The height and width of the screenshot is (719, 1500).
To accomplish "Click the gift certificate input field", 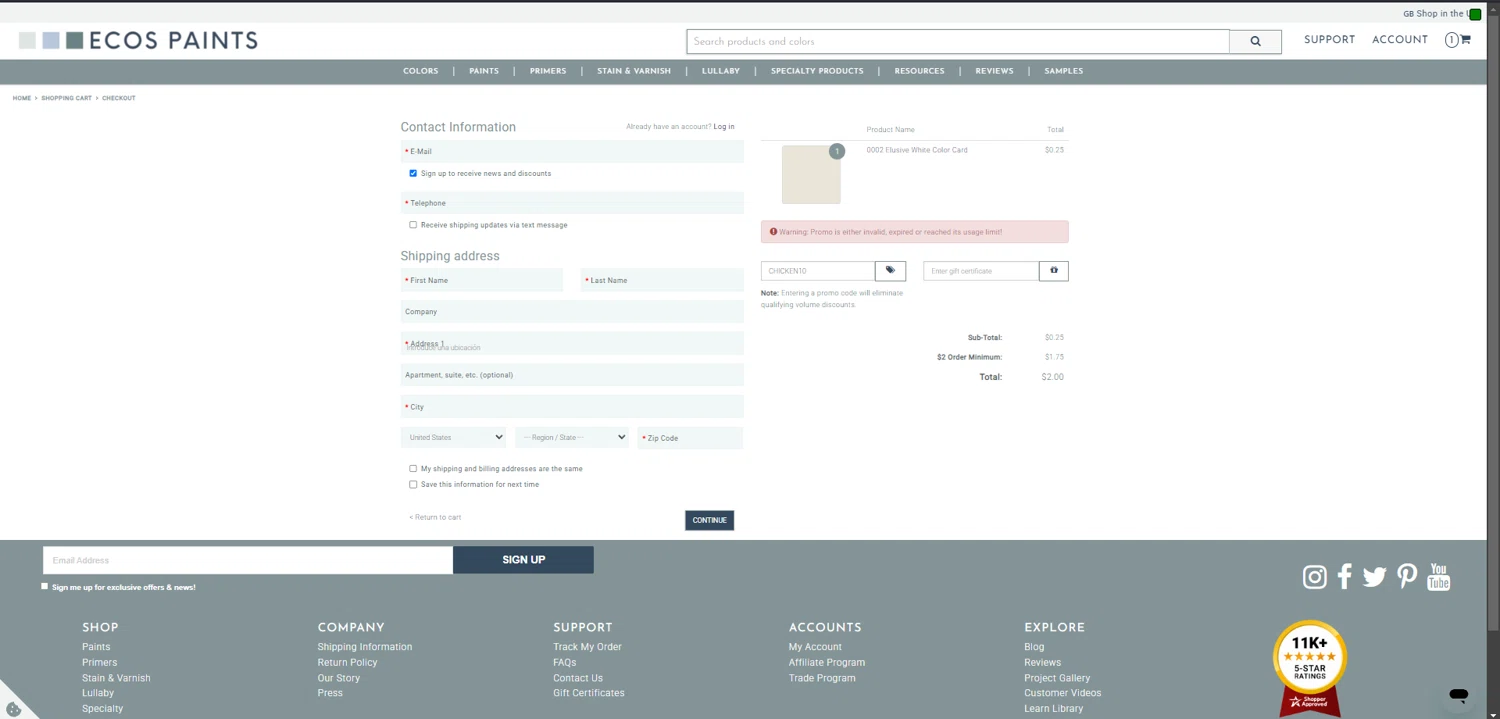I will [x=981, y=271].
